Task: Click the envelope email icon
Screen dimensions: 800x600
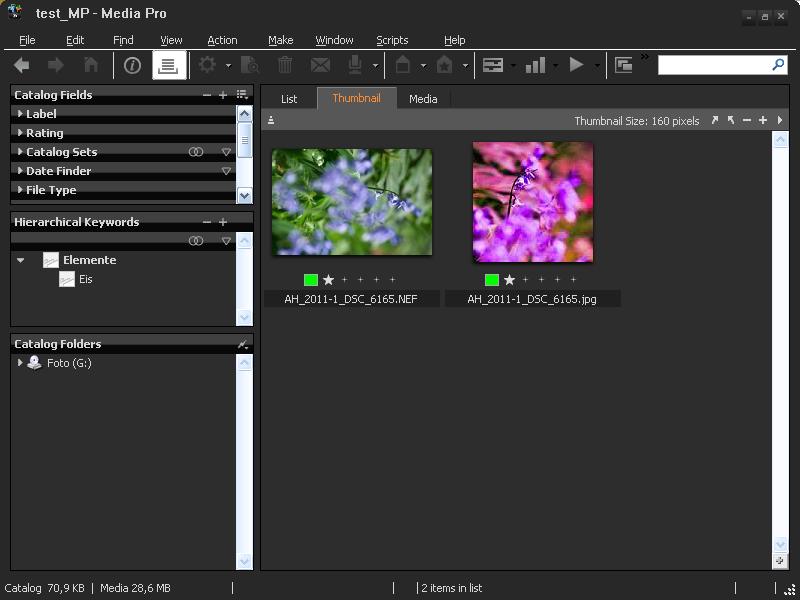Action: click(x=320, y=65)
